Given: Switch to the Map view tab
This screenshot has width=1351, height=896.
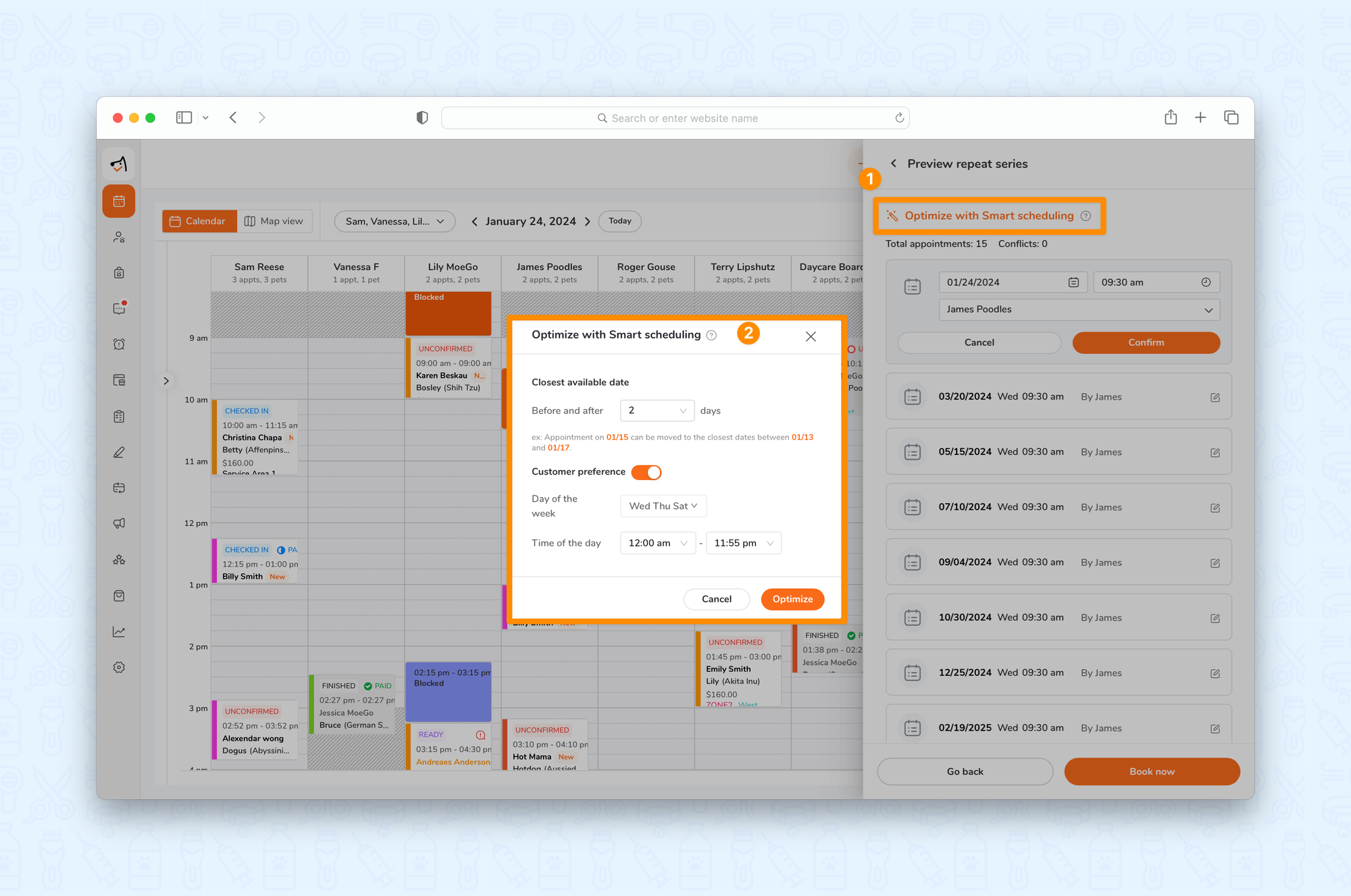Looking at the screenshot, I should (274, 221).
